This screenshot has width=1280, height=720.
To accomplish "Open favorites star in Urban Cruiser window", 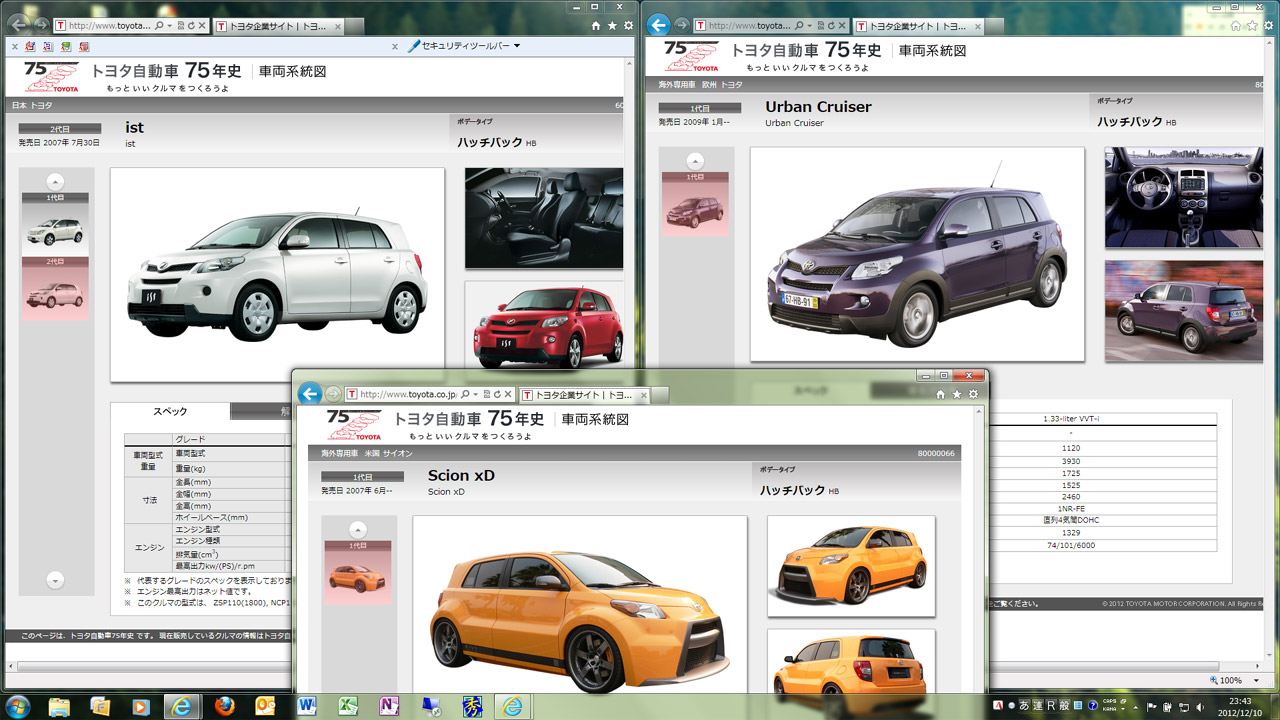I will coord(1254,26).
